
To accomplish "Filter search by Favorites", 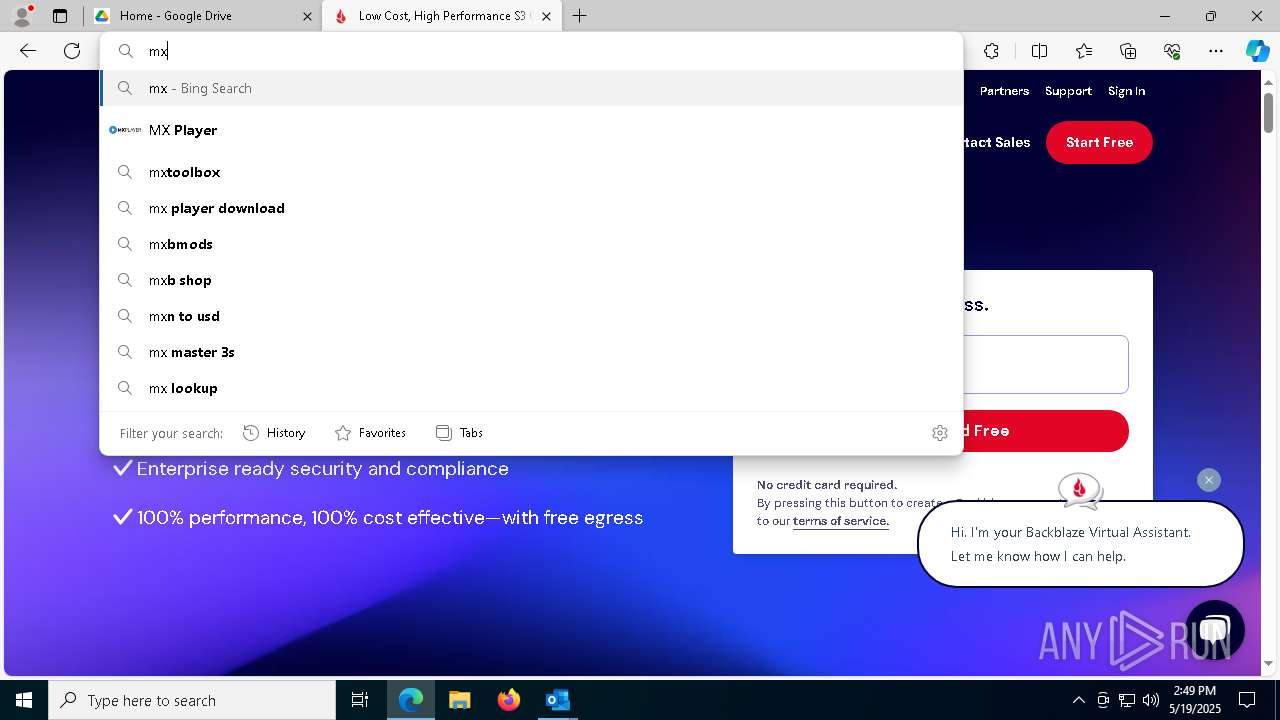I will (371, 433).
